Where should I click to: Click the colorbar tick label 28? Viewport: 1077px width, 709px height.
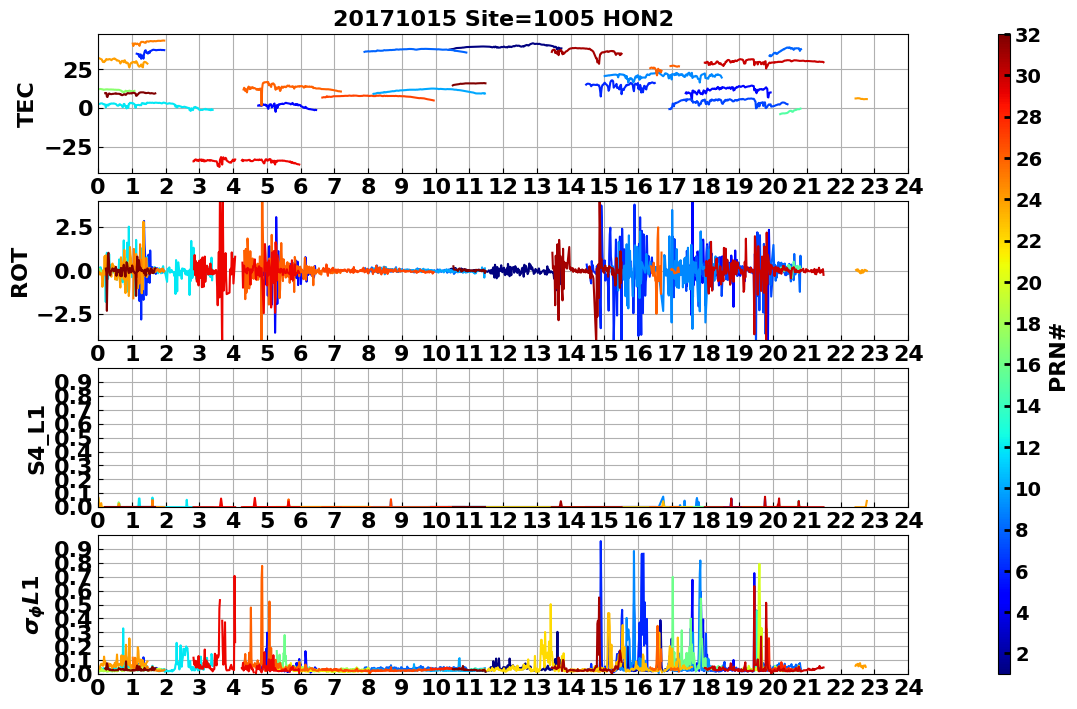click(1028, 117)
